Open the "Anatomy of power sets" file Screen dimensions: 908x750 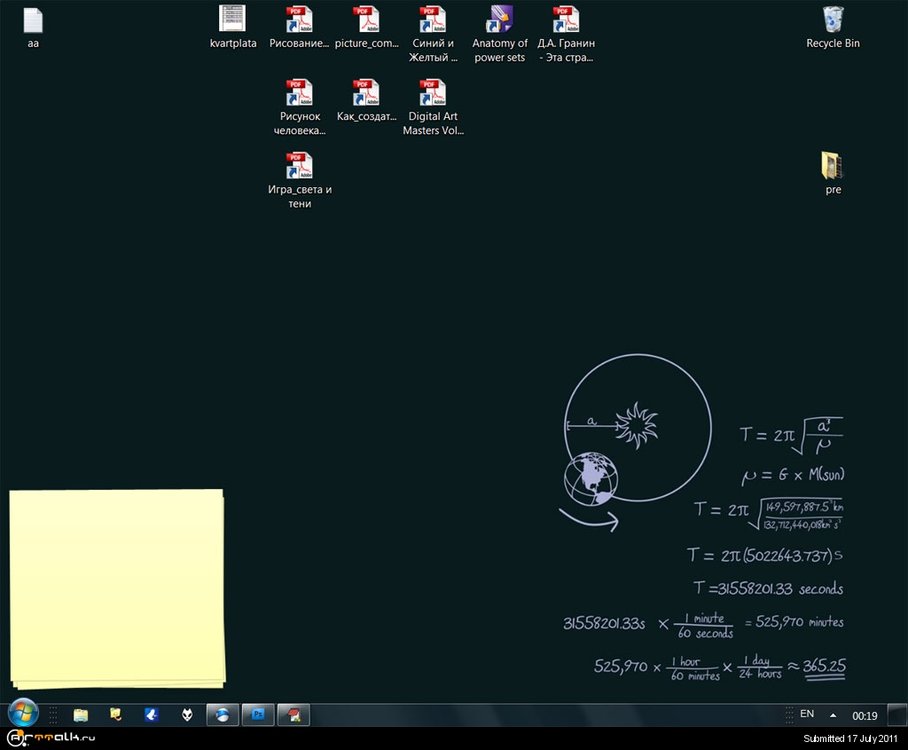(499, 20)
